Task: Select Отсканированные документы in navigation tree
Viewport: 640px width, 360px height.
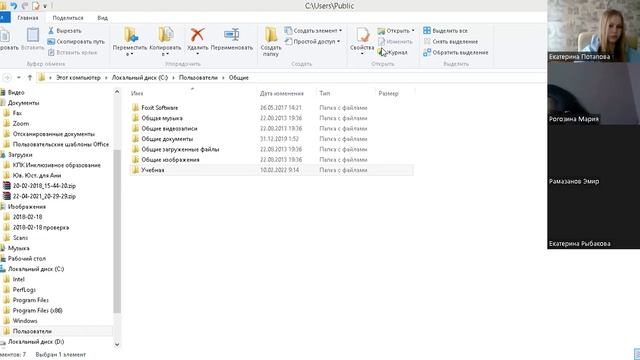Action: pyautogui.click(x=53, y=134)
